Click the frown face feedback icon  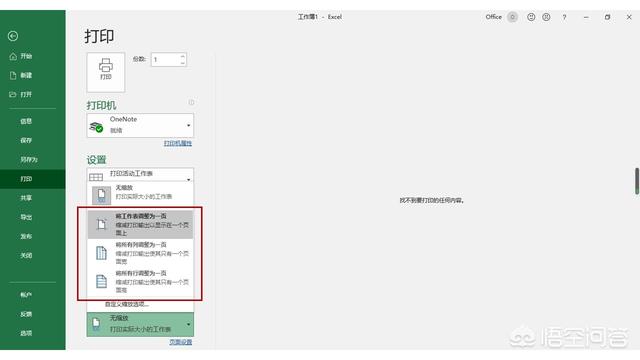pyautogui.click(x=546, y=17)
